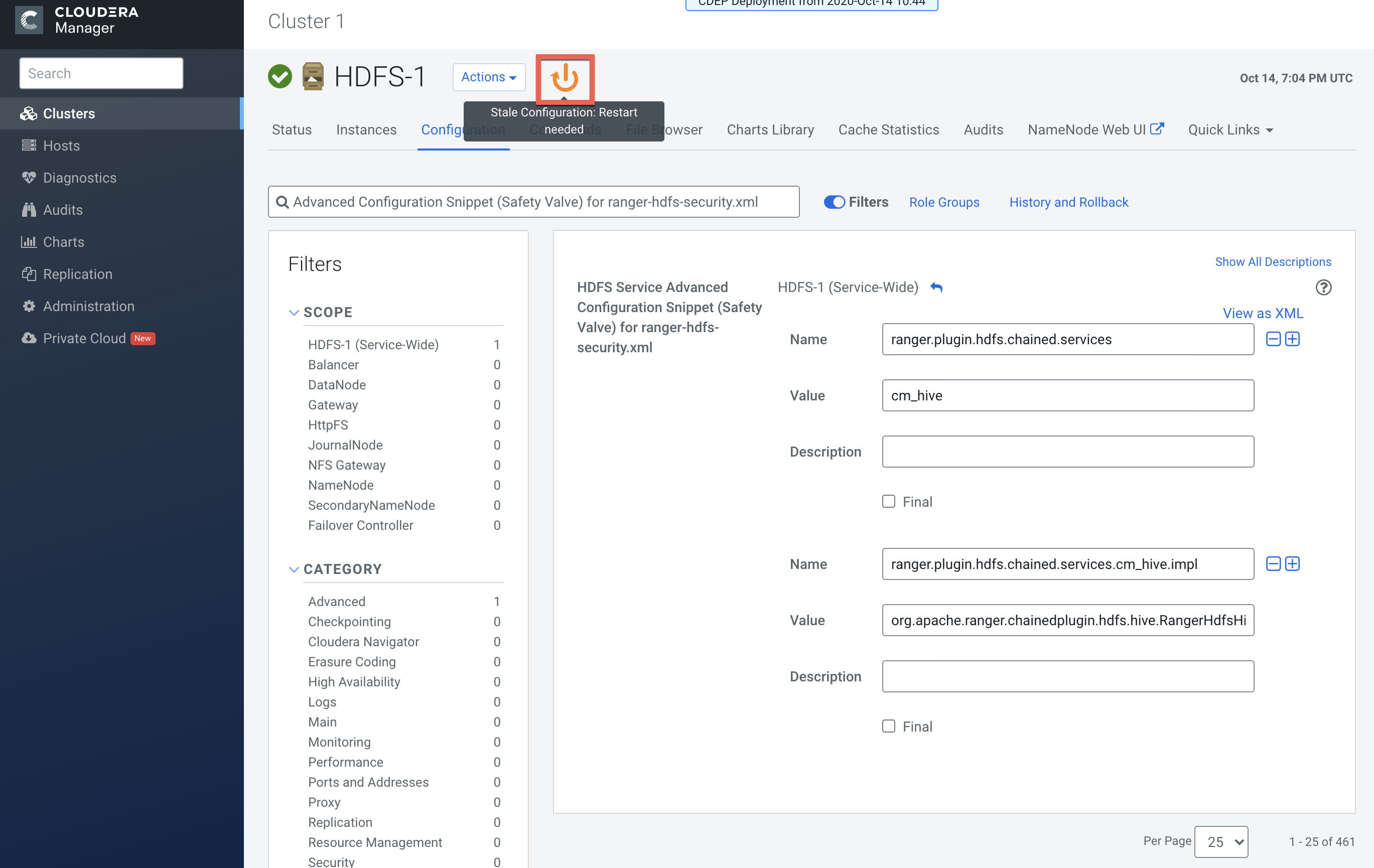The image size is (1374, 868).
Task: Collapse the SCOPE filter section
Action: 294,312
